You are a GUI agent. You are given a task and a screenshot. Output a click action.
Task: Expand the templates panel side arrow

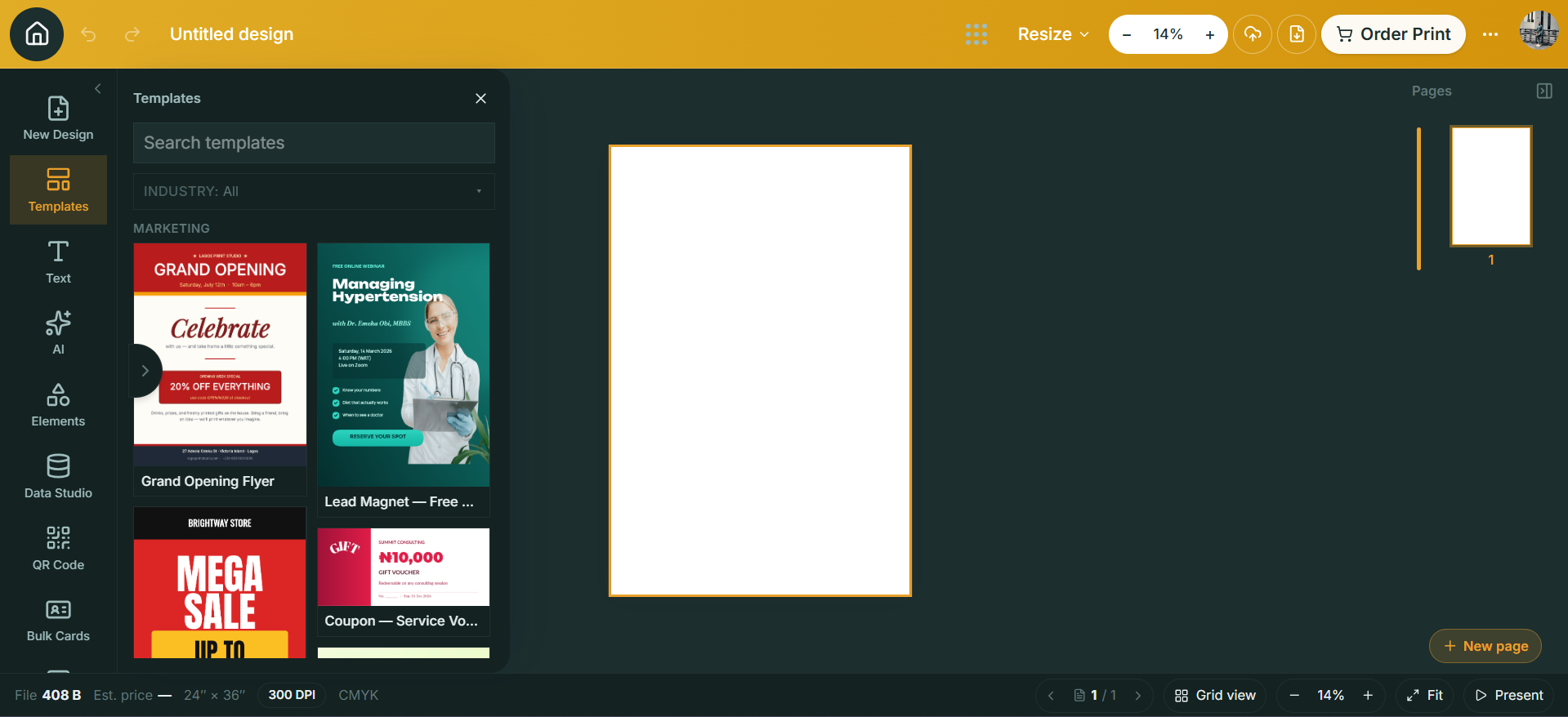tap(145, 371)
